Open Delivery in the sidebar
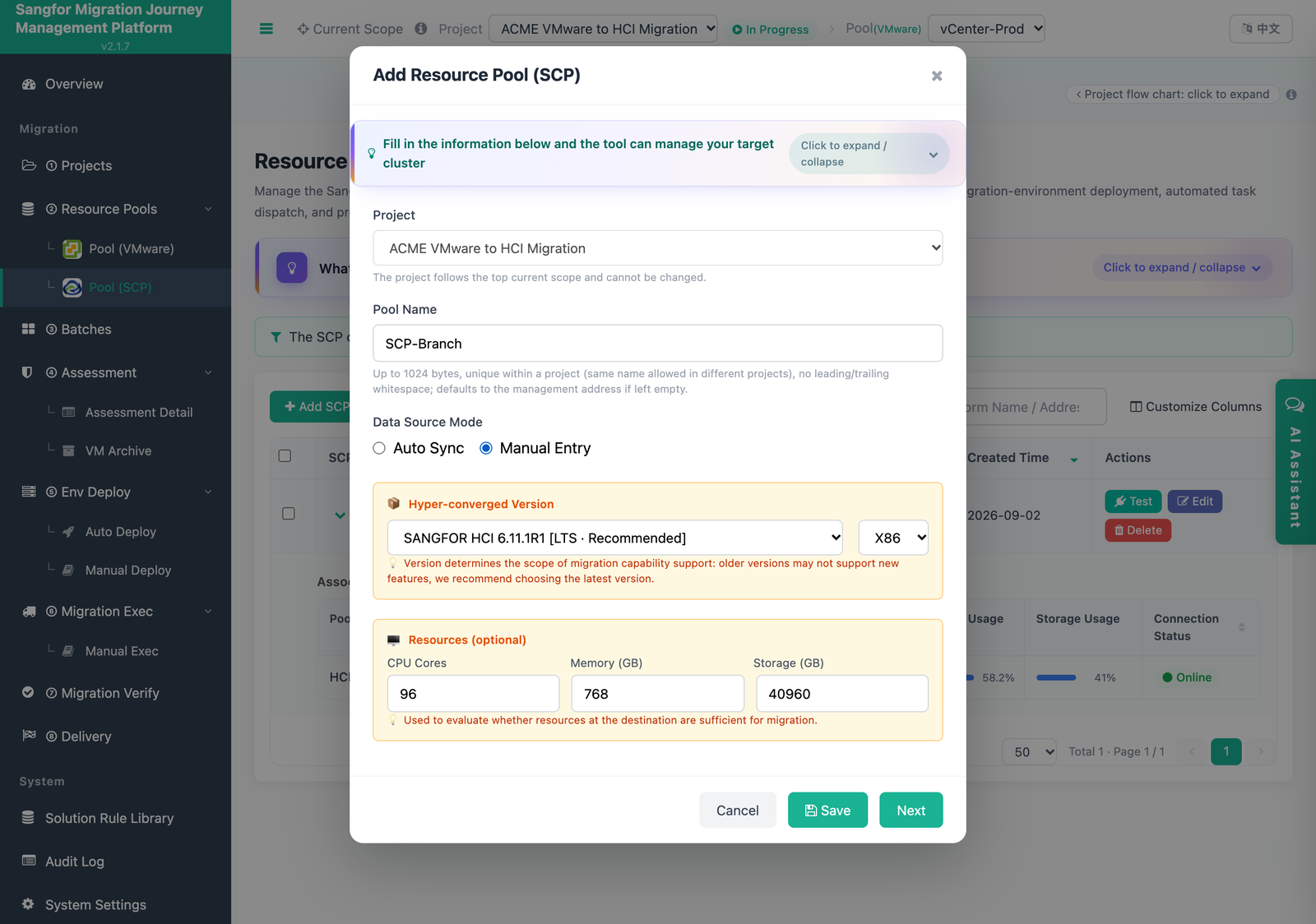1316x924 pixels. pos(115,736)
